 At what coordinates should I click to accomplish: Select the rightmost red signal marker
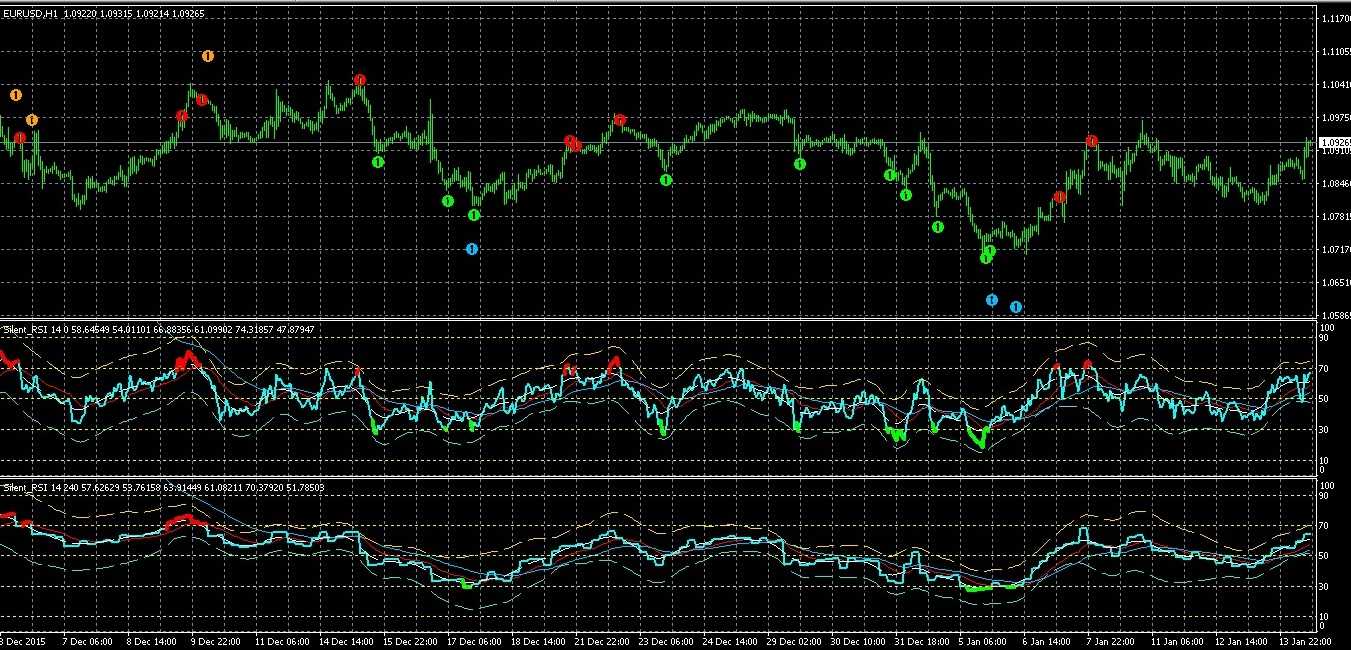pos(1092,141)
